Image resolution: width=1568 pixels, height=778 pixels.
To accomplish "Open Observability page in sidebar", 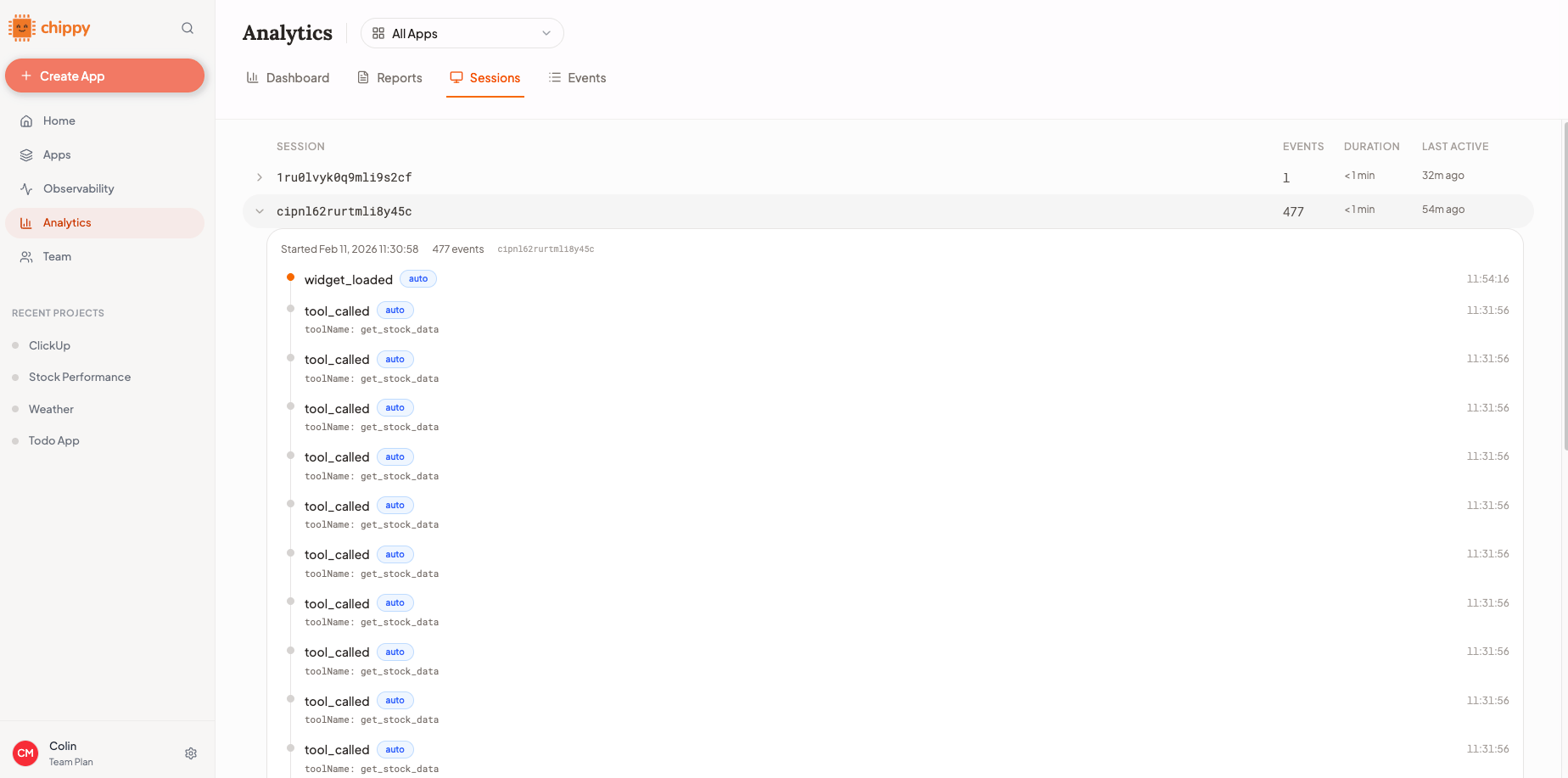I will pyautogui.click(x=104, y=188).
